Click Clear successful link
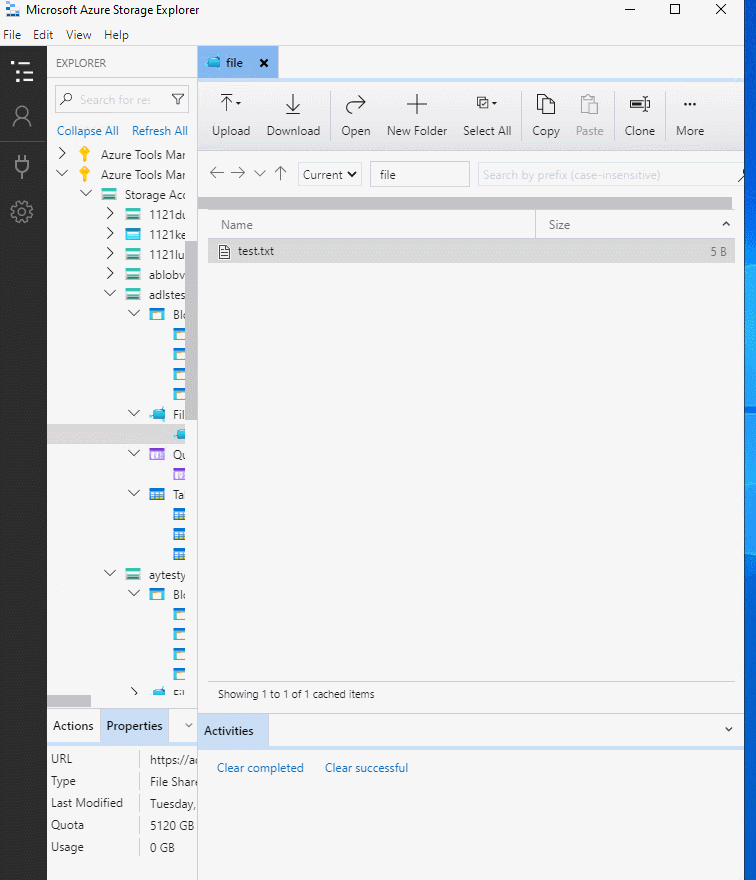 coord(366,768)
